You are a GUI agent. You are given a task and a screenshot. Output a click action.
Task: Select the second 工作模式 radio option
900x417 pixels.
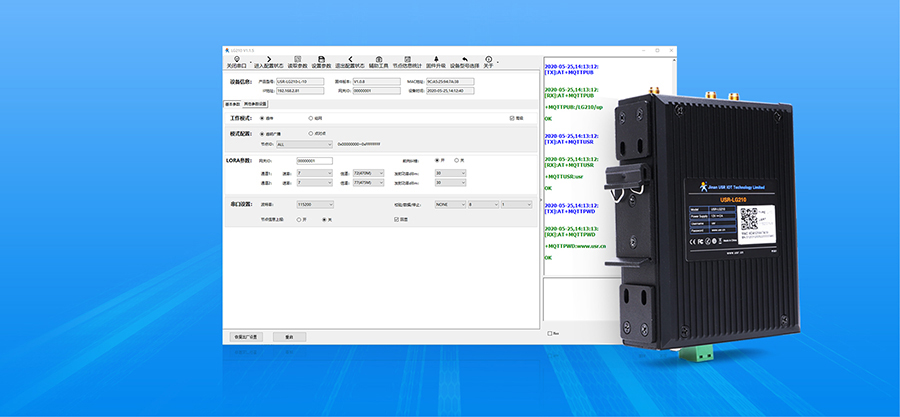coord(311,118)
